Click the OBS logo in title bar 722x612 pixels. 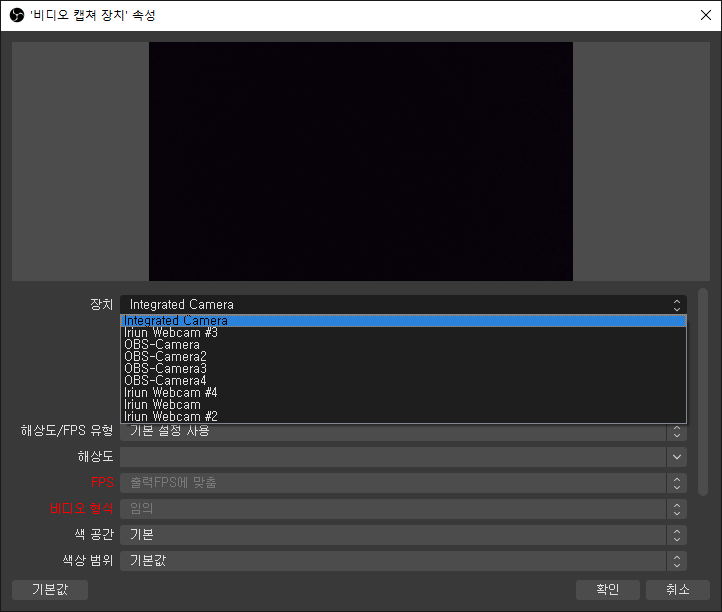click(17, 15)
